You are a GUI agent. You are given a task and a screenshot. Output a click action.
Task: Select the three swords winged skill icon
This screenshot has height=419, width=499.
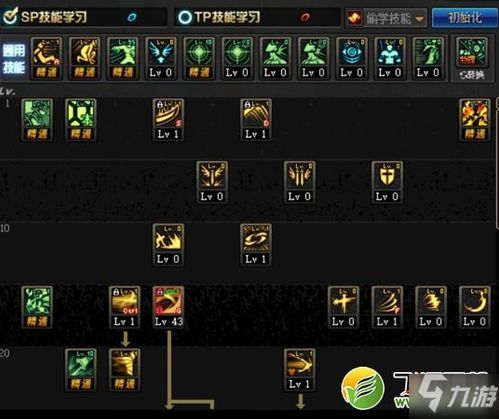[299, 182]
